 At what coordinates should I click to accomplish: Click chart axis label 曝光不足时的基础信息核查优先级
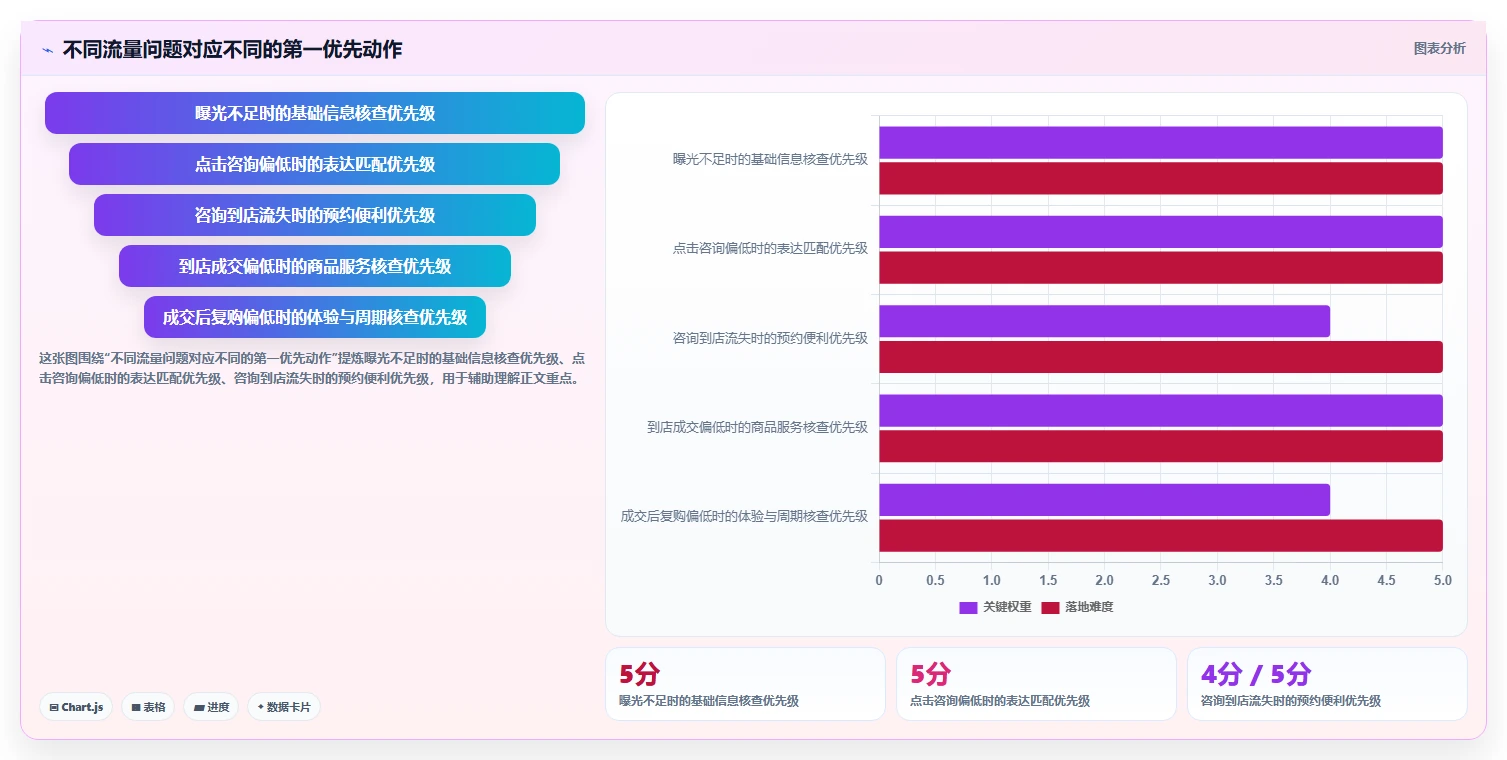(x=770, y=159)
